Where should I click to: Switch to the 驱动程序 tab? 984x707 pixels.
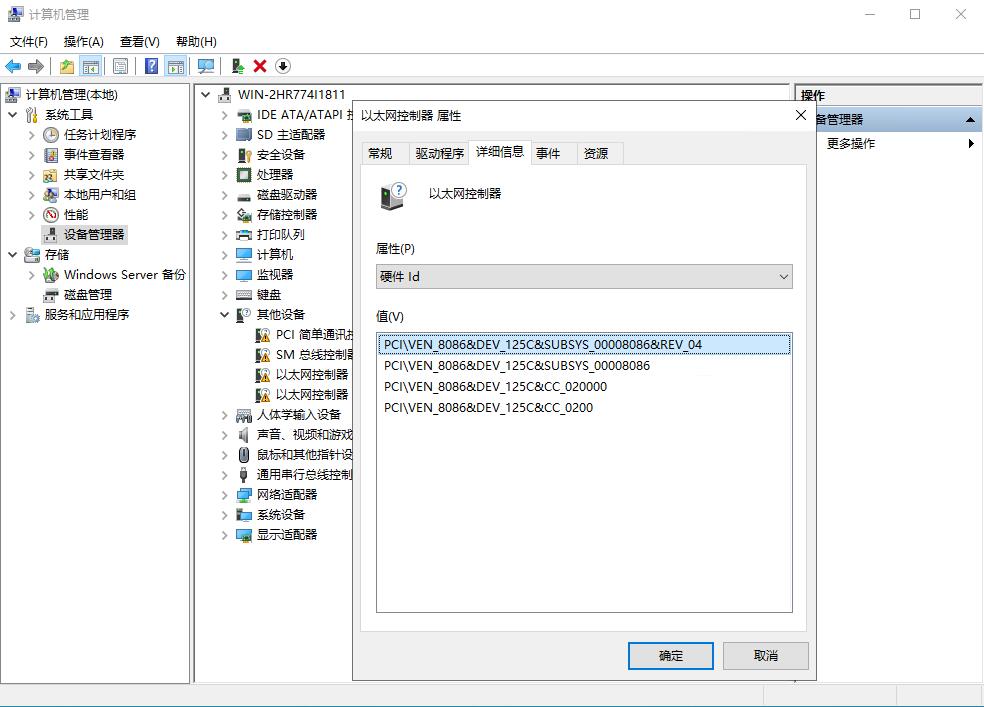tap(439, 153)
